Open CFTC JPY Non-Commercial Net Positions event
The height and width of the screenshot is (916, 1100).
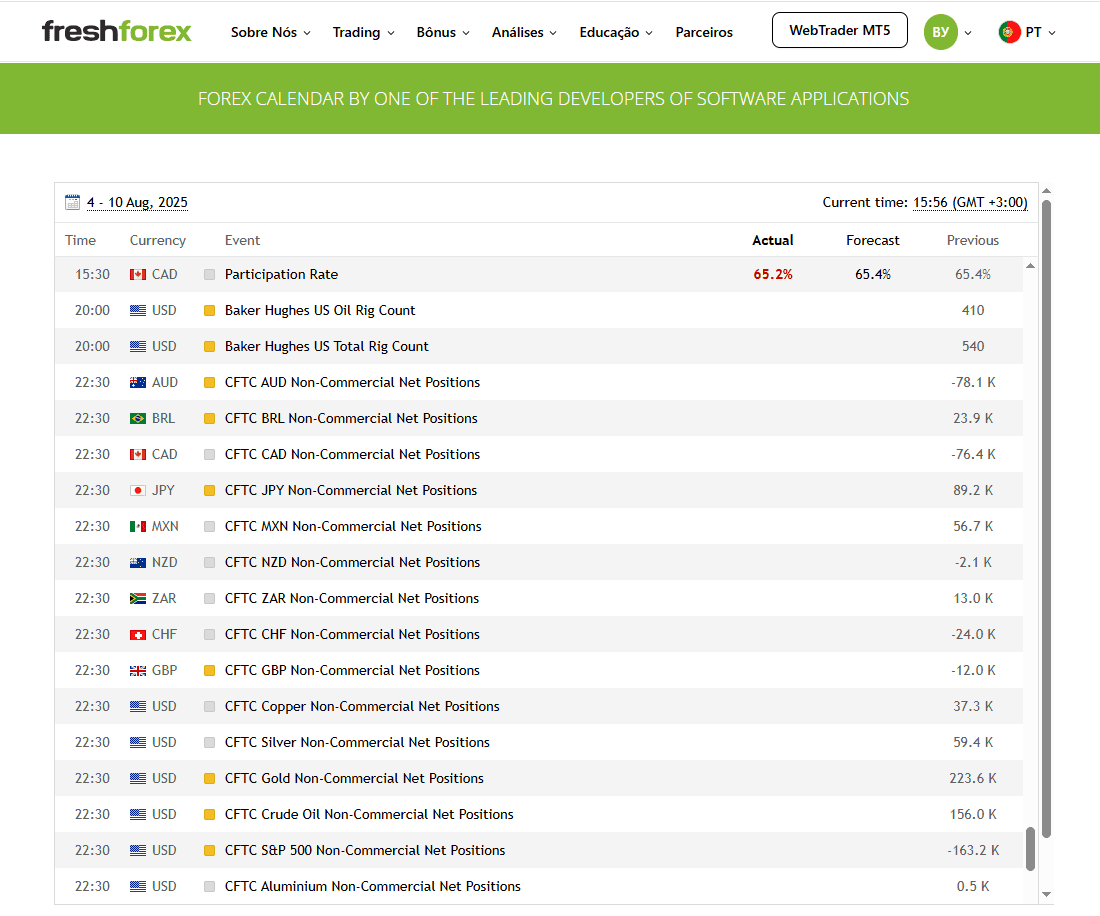point(351,490)
